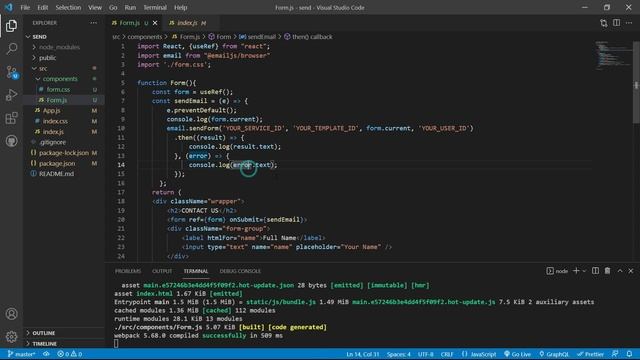Close the terminal panel
The width and height of the screenshot is (640, 360).
pos(631,271)
